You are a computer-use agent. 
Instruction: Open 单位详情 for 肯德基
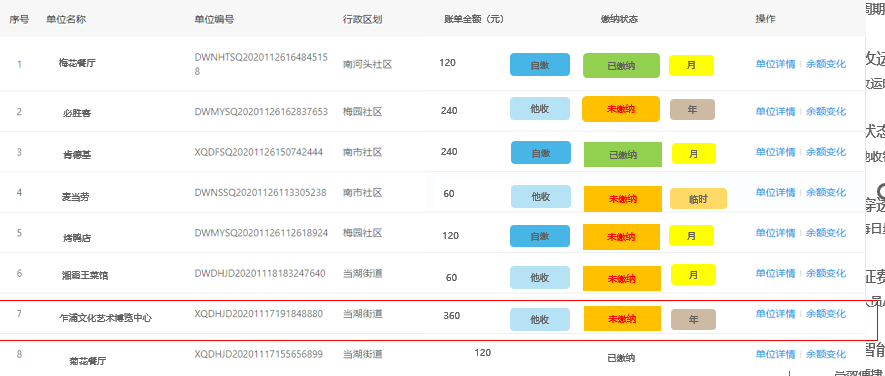[x=775, y=152]
